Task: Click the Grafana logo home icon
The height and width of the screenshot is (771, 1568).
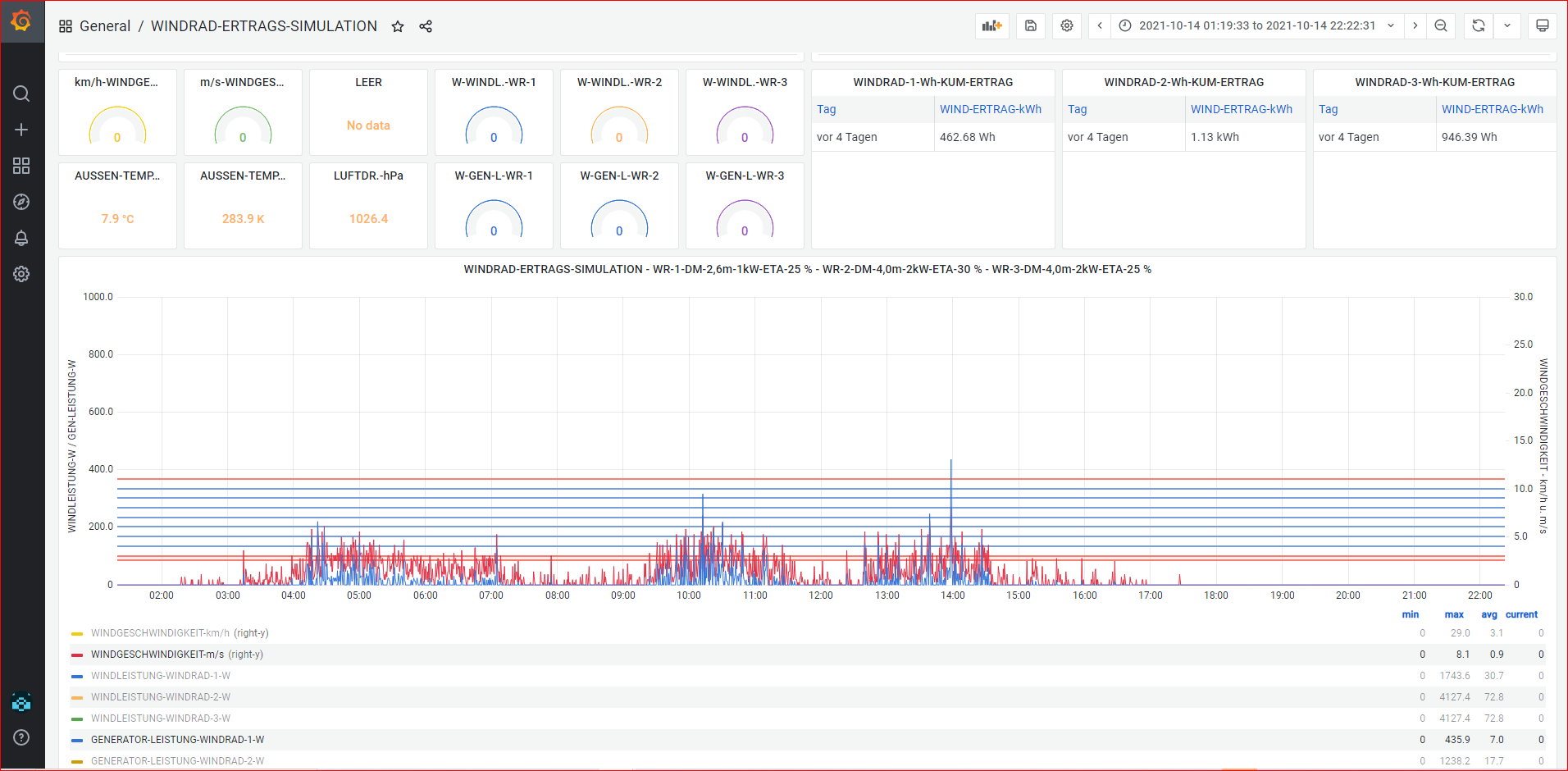Action: pyautogui.click(x=22, y=21)
